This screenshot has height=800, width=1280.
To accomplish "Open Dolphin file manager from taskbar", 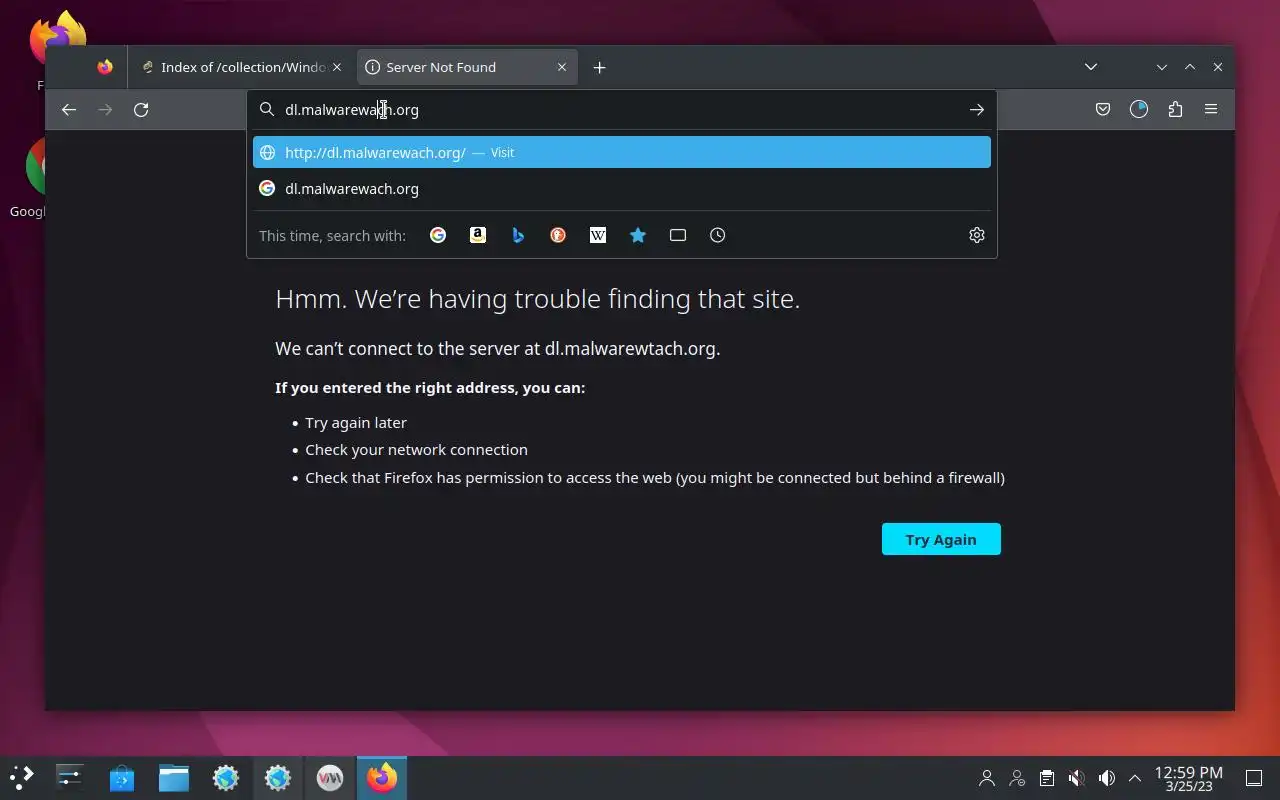I will tap(174, 777).
